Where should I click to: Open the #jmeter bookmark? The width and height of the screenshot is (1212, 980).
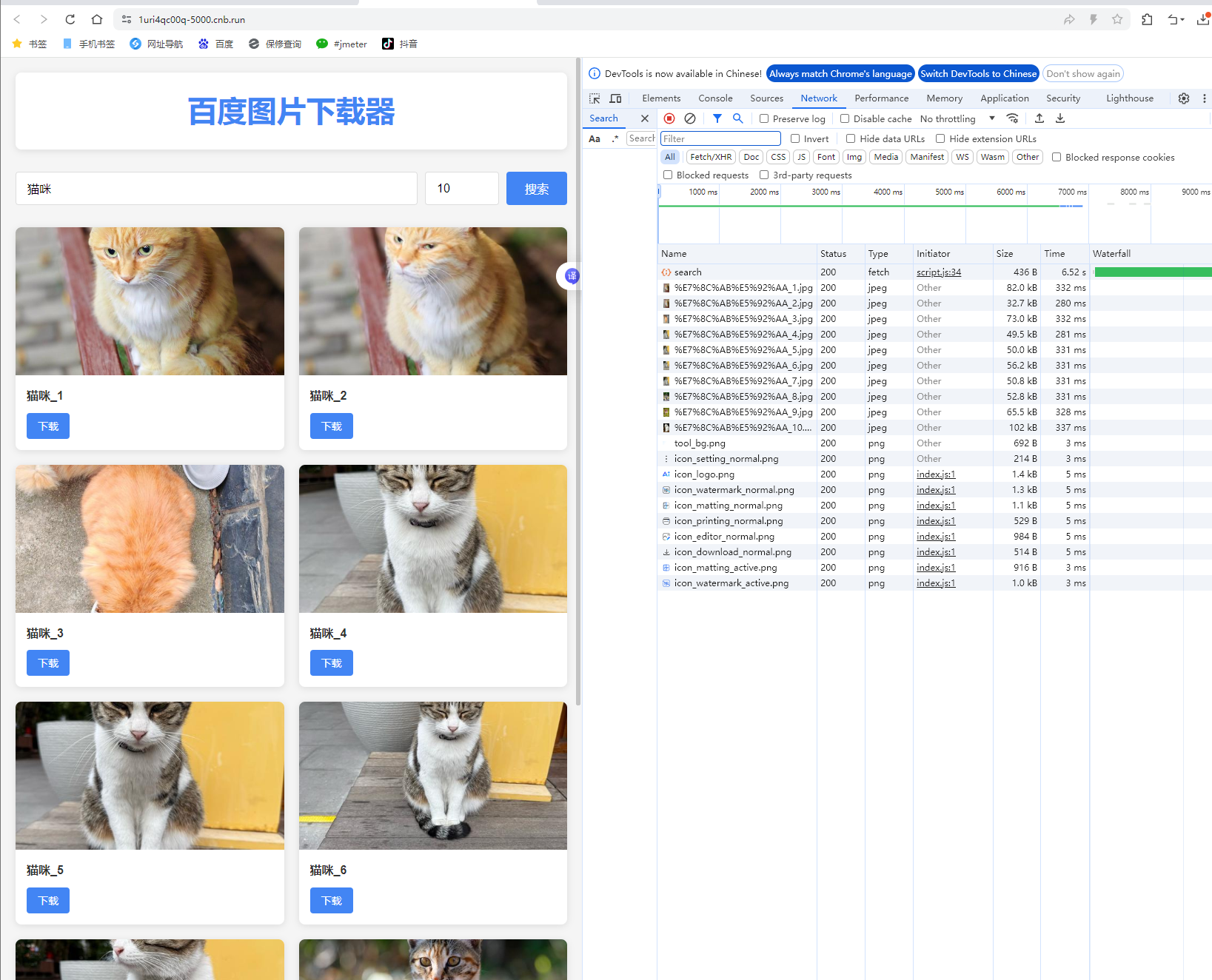[341, 44]
